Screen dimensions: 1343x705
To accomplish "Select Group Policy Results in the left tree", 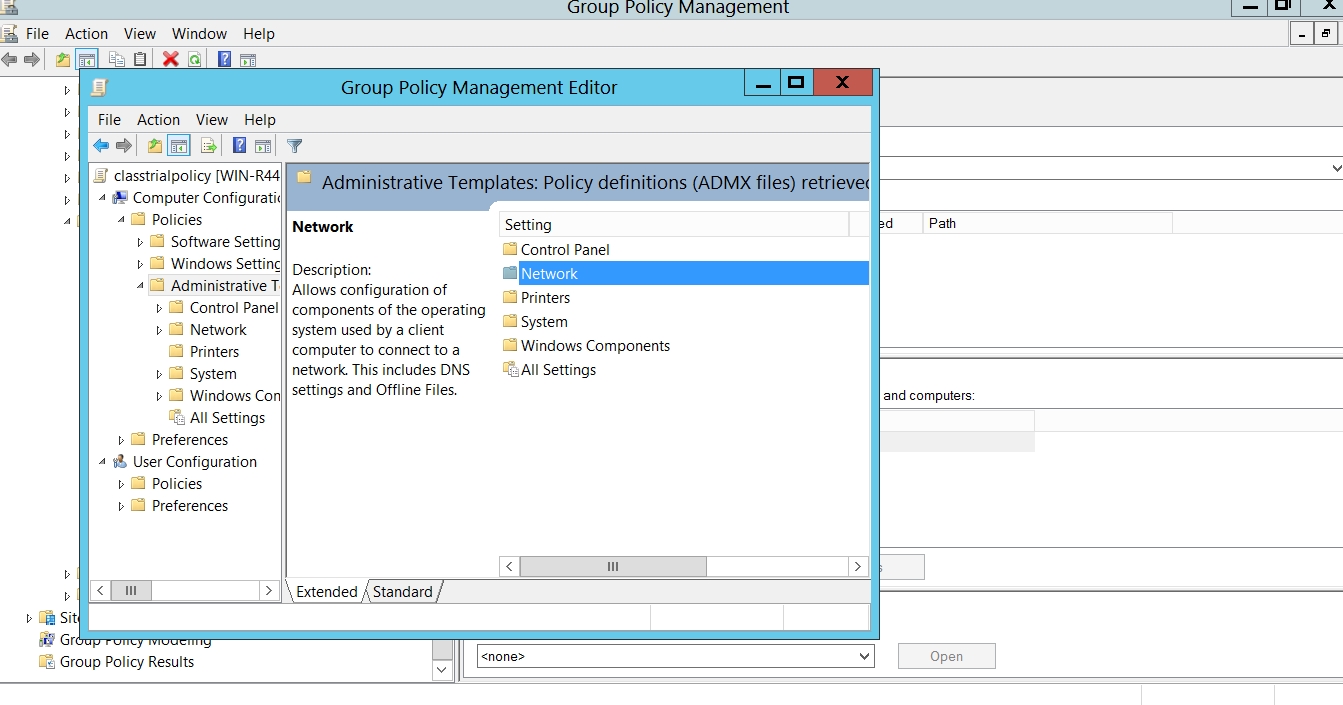I will point(126,662).
